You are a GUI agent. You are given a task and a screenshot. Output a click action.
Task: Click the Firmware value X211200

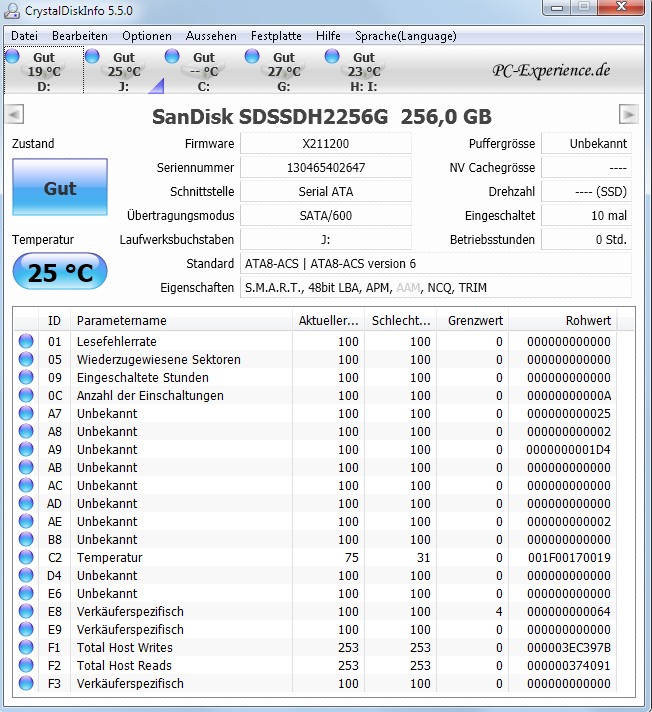pyautogui.click(x=326, y=143)
